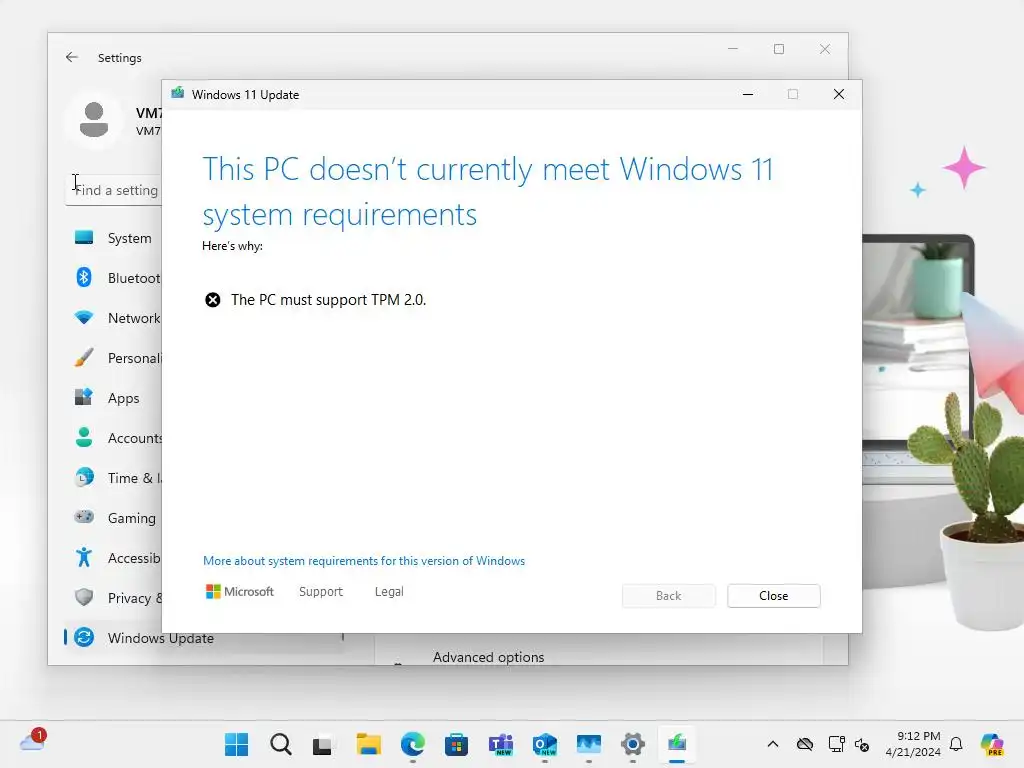This screenshot has width=1024, height=768.
Task: Click the Gaming controller icon in sidebar
Action: coord(84,517)
